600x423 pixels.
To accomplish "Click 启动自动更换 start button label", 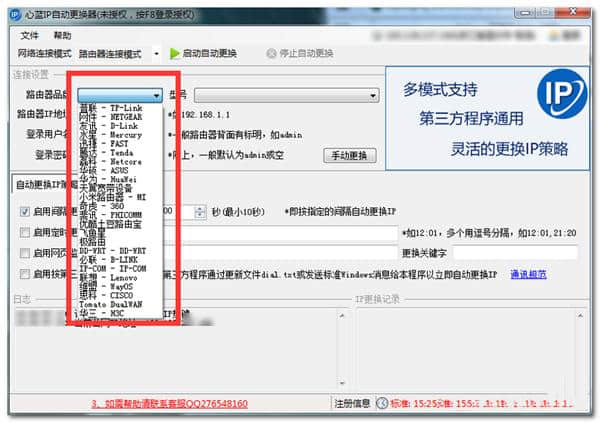I will point(209,54).
